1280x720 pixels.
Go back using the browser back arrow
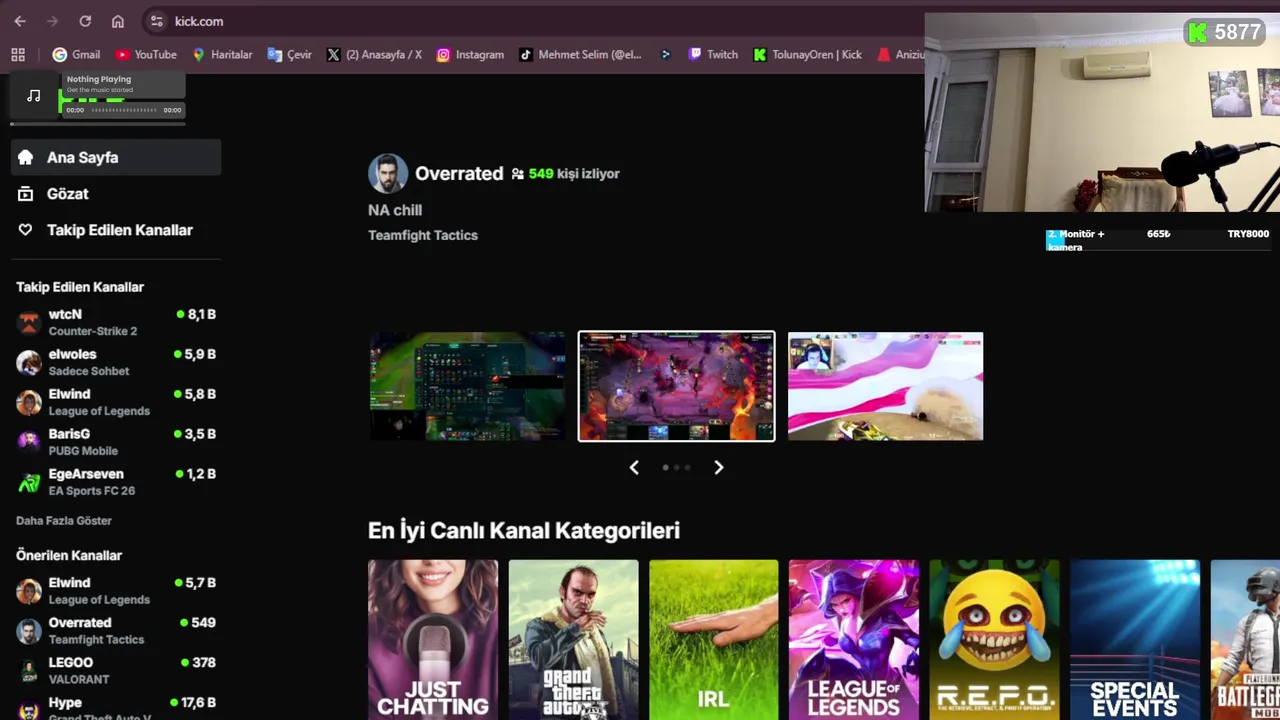coord(20,21)
